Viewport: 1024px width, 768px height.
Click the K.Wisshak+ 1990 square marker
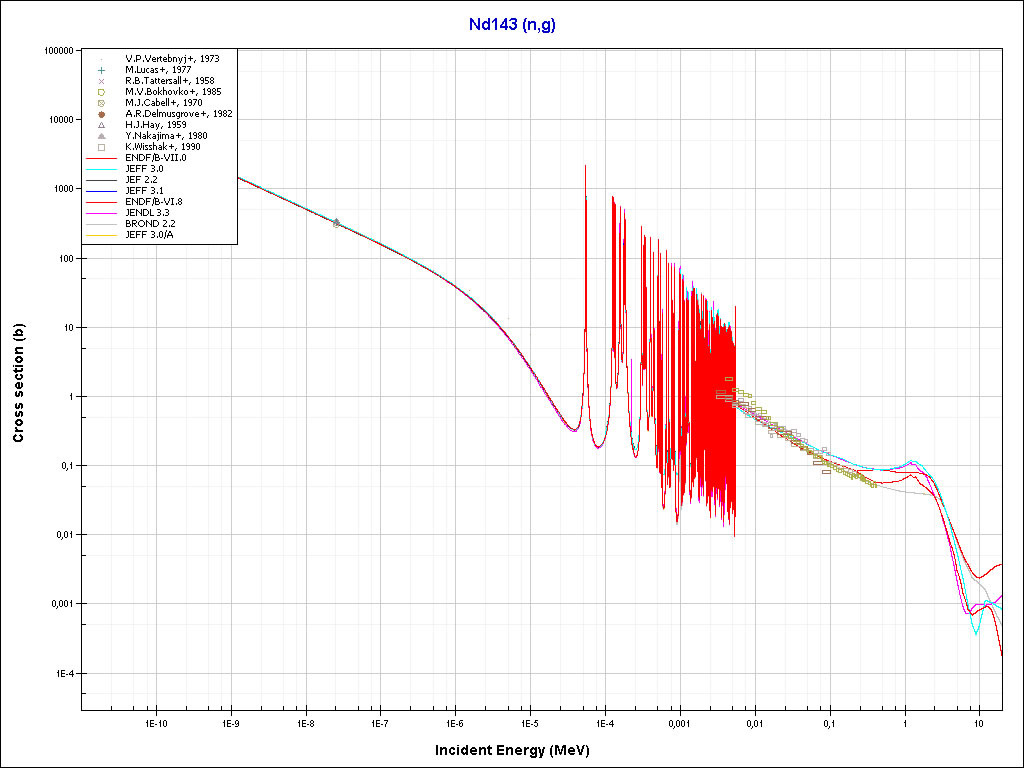(x=102, y=147)
